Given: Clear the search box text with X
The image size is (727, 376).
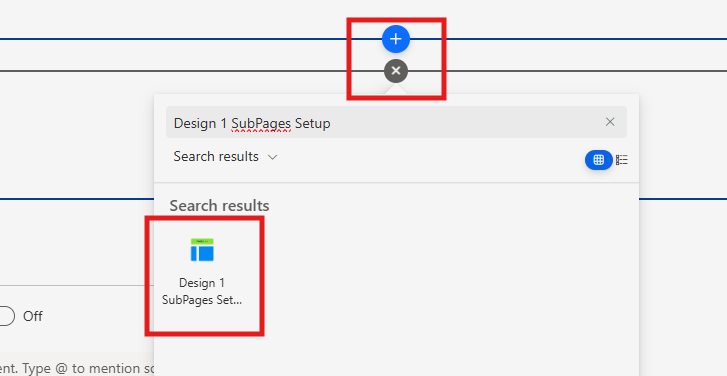Looking at the screenshot, I should [610, 122].
